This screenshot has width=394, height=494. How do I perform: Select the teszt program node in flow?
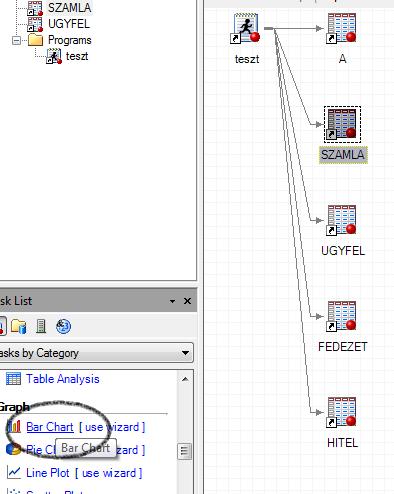(x=246, y=29)
